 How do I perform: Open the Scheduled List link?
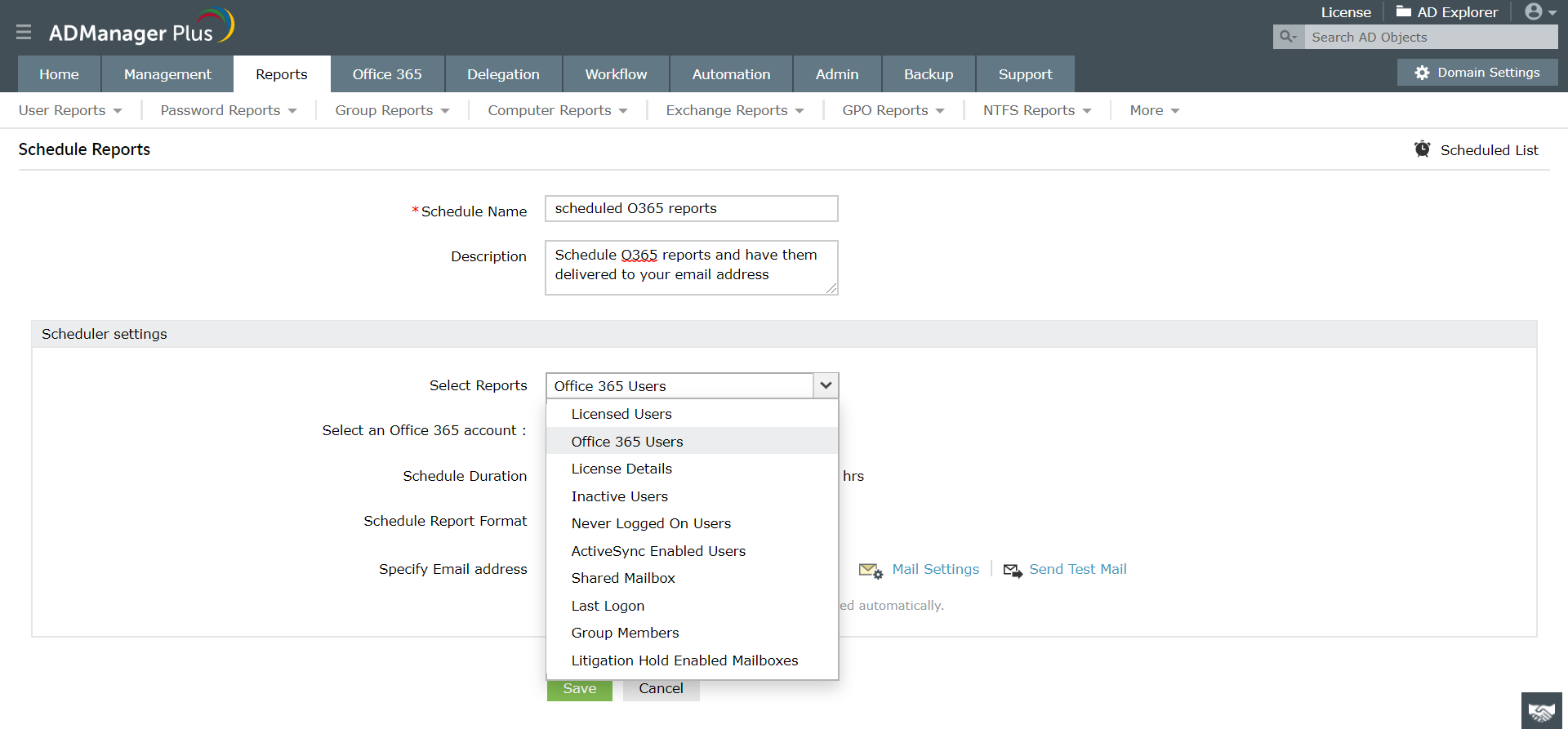[1490, 150]
